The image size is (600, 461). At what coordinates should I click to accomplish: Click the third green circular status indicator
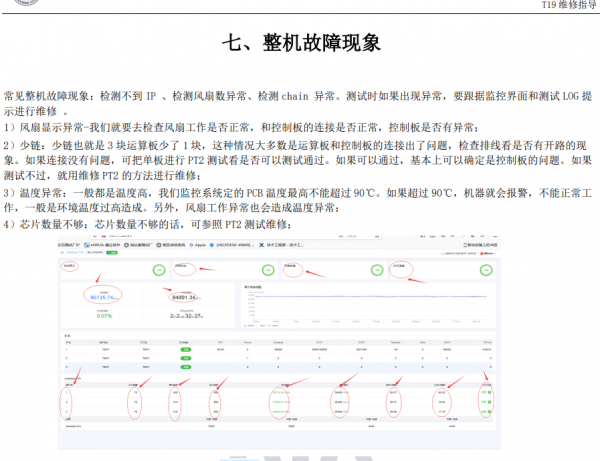(x=374, y=269)
